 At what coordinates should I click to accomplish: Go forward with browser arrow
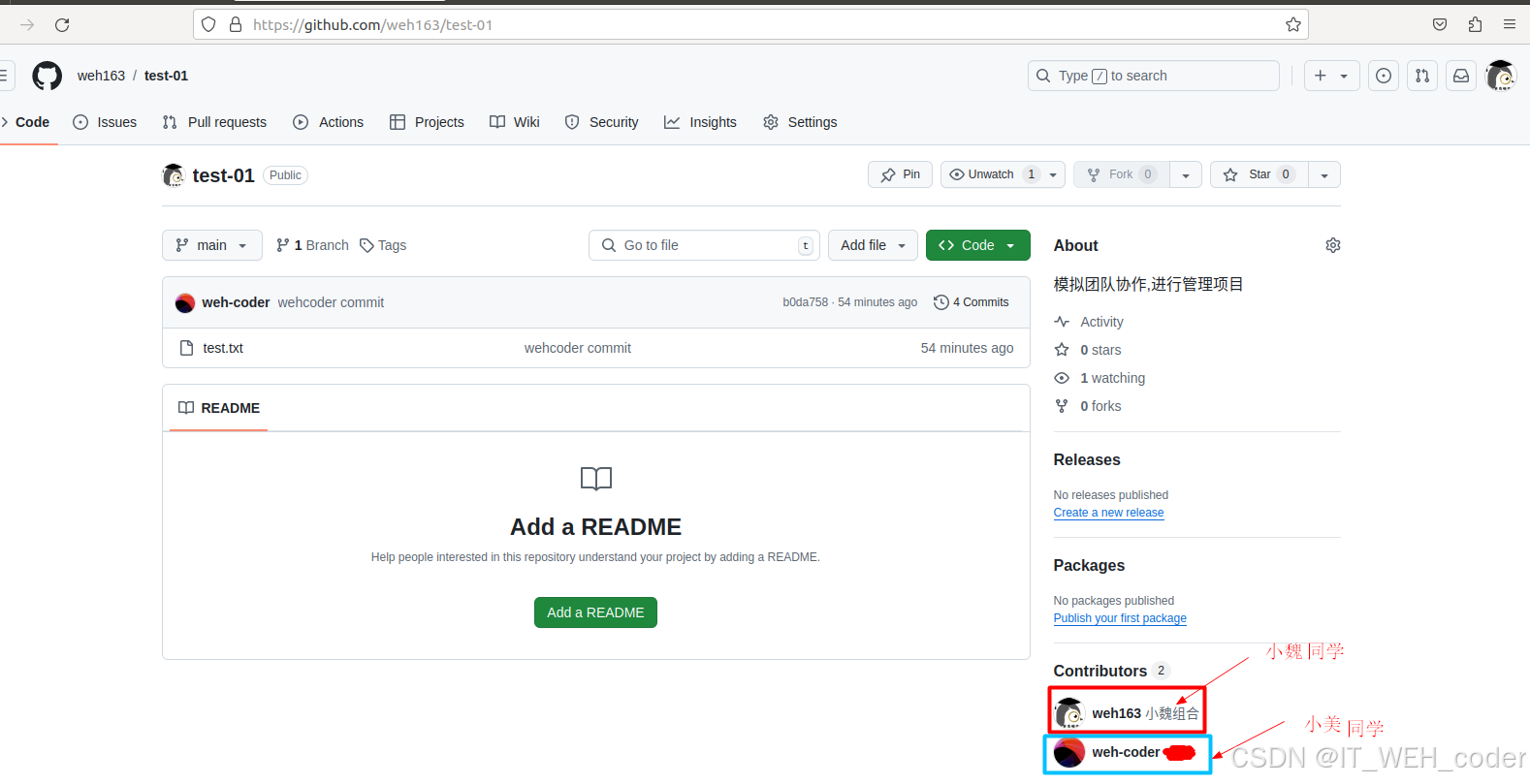[27, 25]
